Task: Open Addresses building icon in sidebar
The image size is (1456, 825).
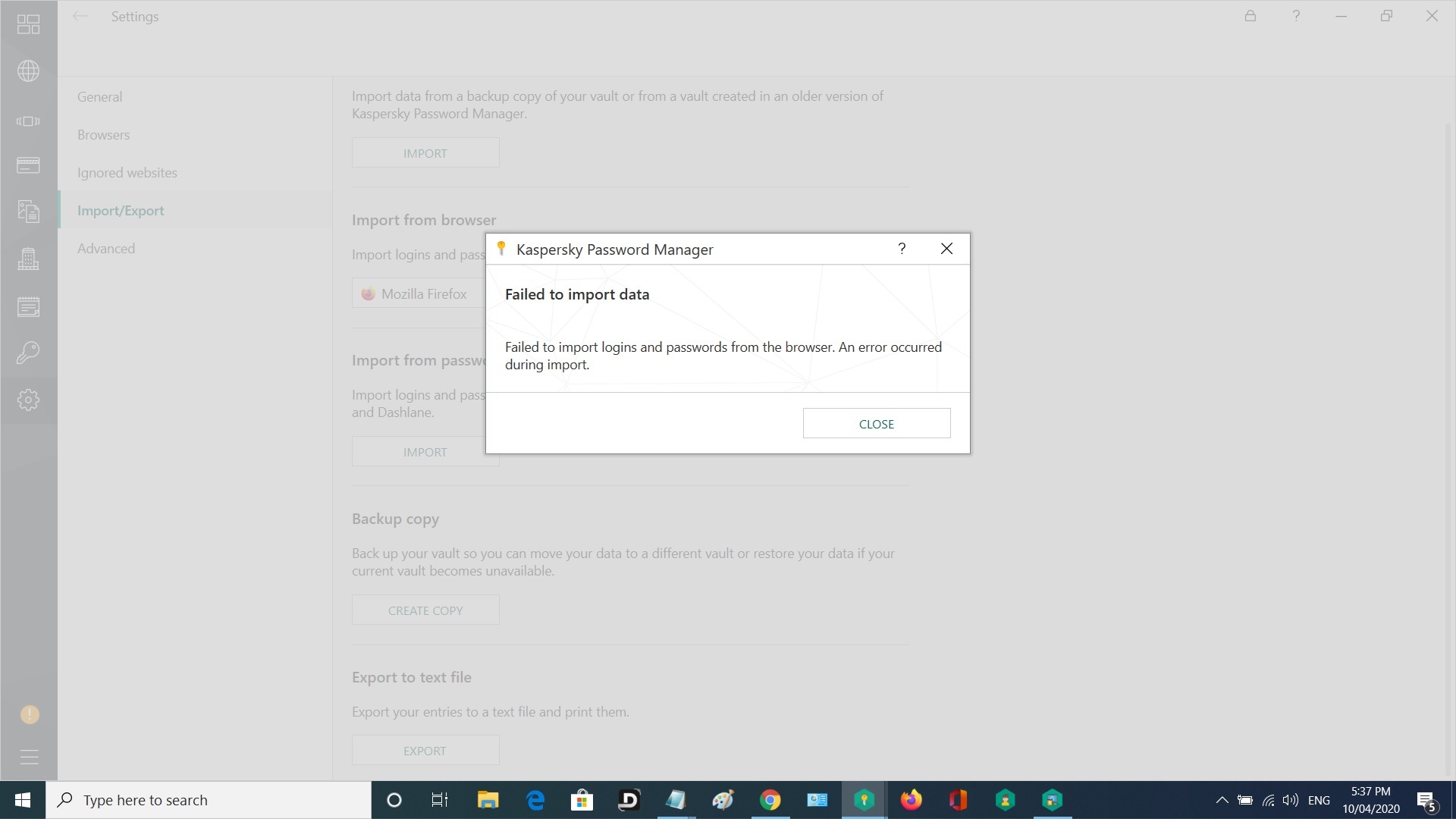Action: tap(28, 259)
